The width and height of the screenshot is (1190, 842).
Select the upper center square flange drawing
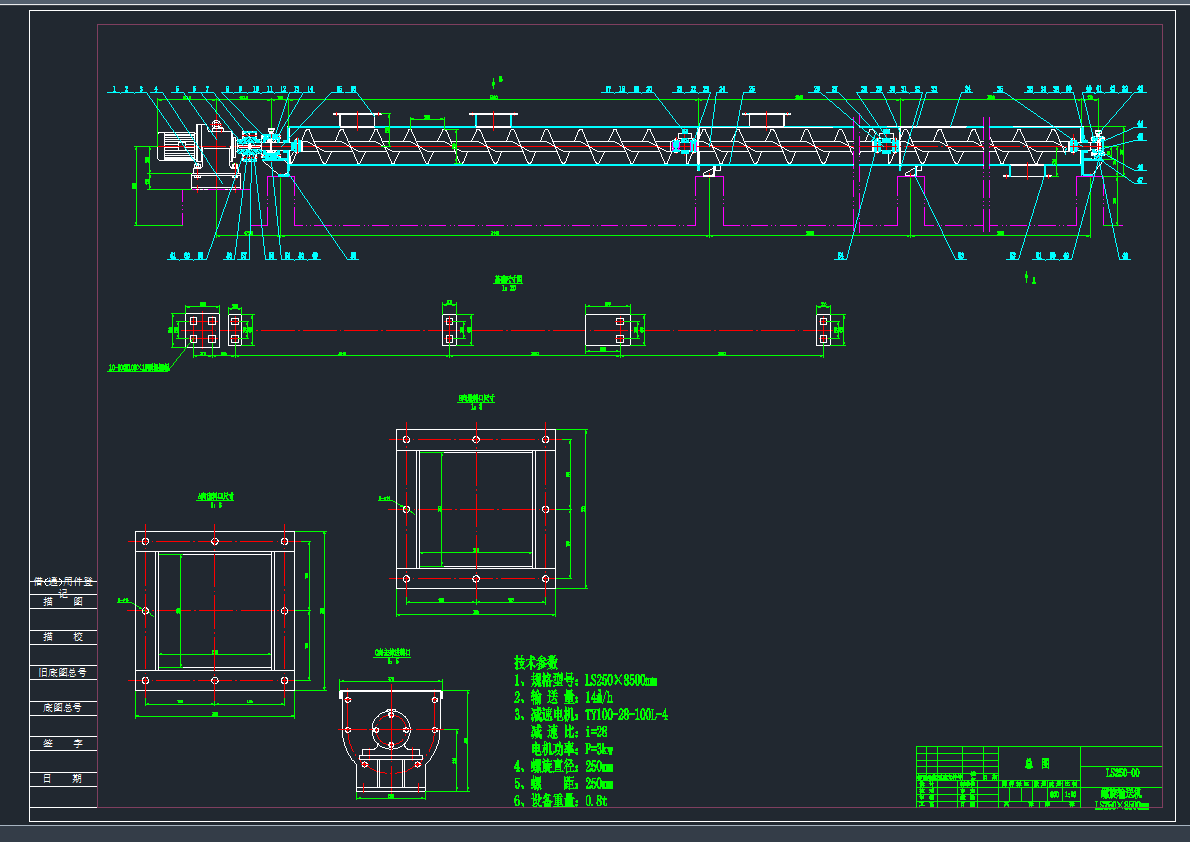[475, 509]
